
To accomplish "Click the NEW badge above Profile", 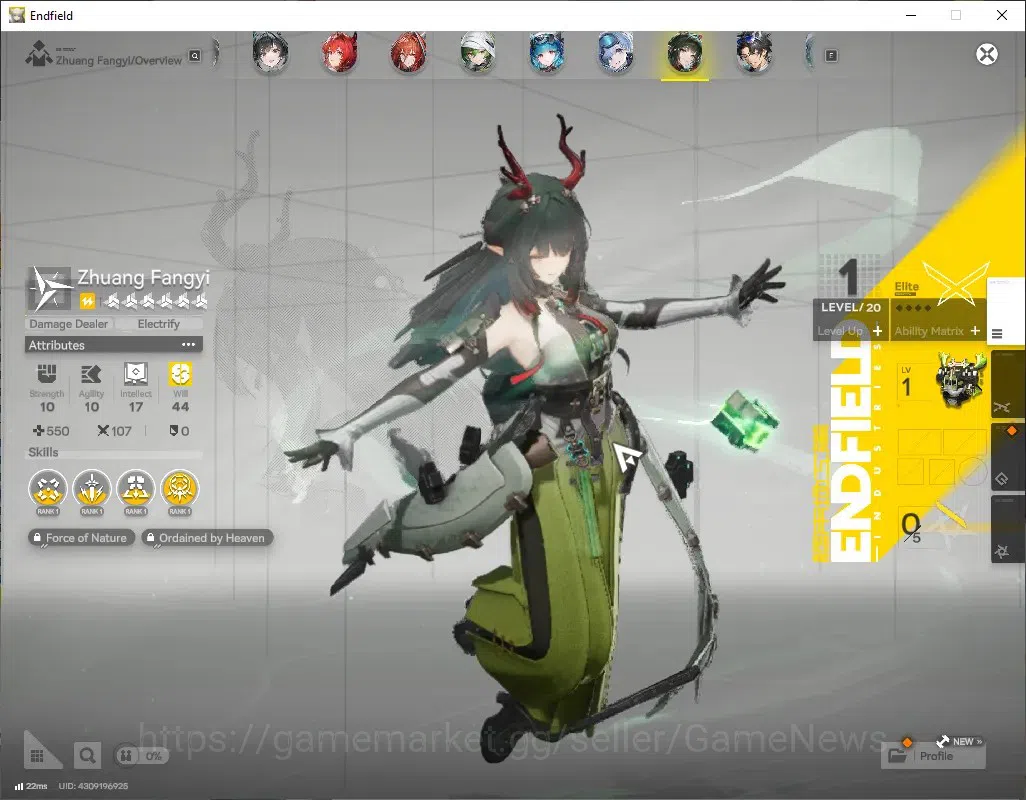I will coord(960,741).
